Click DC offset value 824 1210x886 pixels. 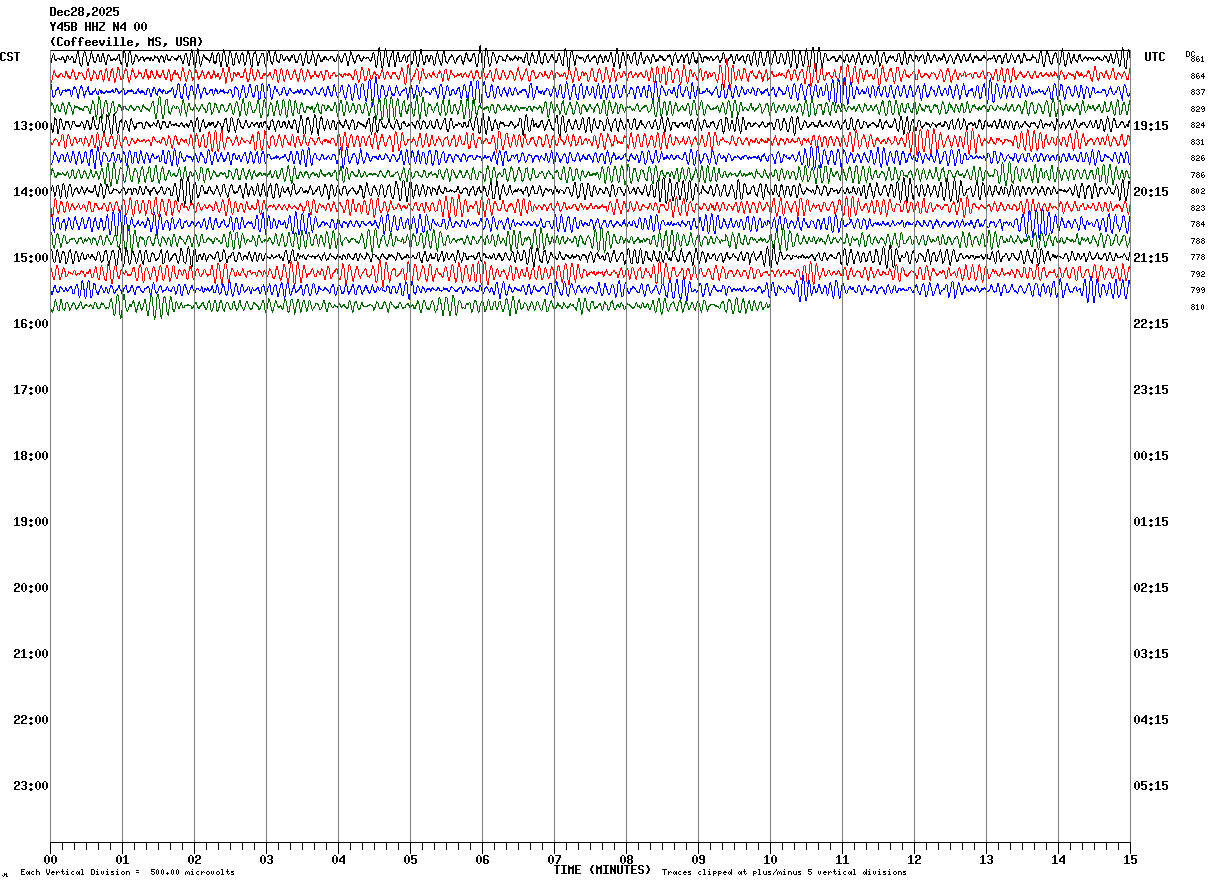point(1198,126)
